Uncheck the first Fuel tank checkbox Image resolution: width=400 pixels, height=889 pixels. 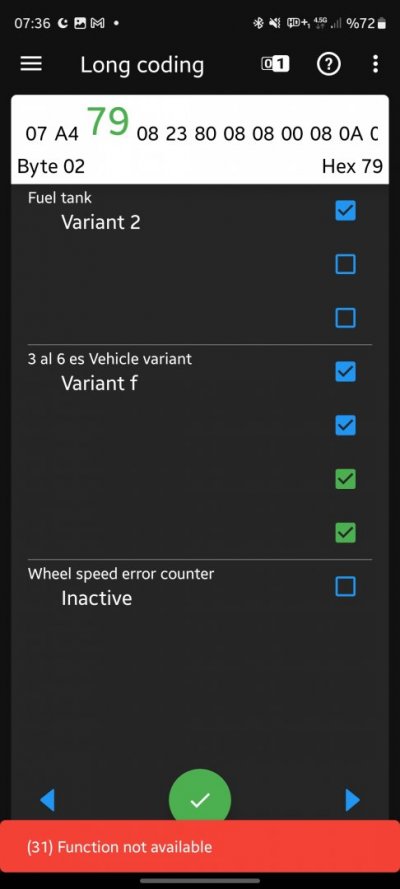click(346, 211)
